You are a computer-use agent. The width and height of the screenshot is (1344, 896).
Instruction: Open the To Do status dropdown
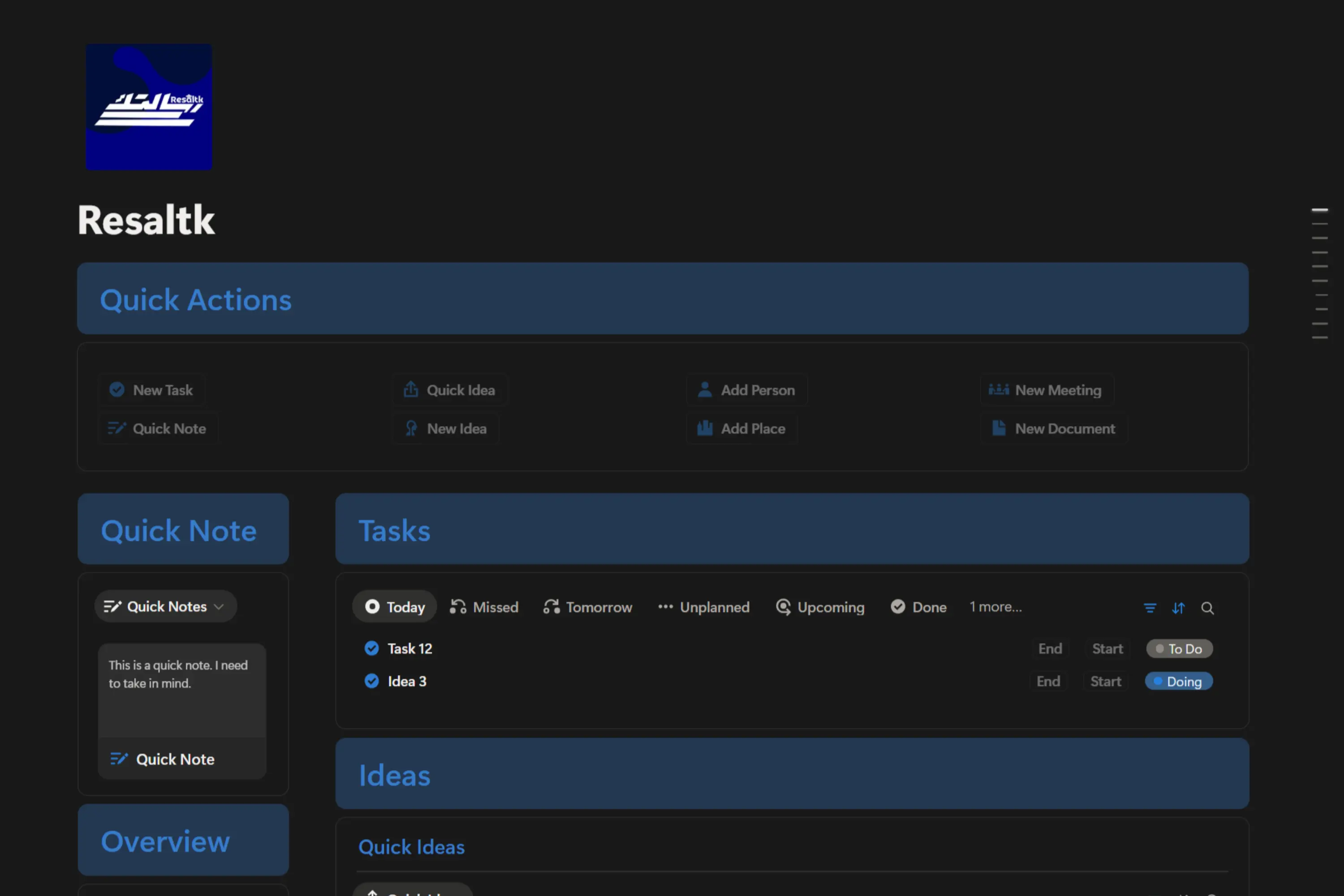(x=1179, y=649)
